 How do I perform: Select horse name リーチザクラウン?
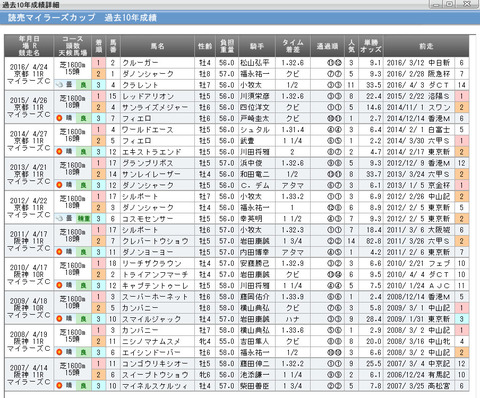pyautogui.click(x=151, y=263)
